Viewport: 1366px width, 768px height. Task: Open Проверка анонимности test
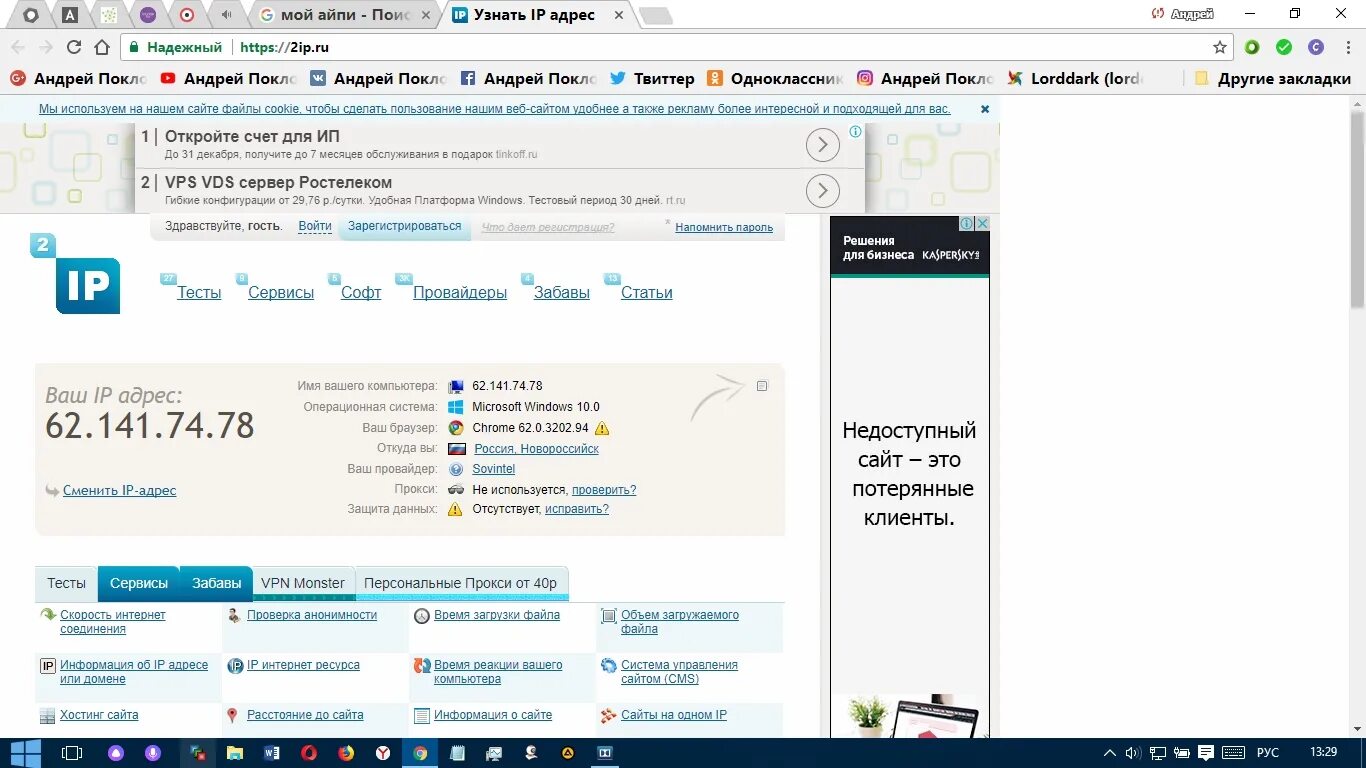point(312,615)
